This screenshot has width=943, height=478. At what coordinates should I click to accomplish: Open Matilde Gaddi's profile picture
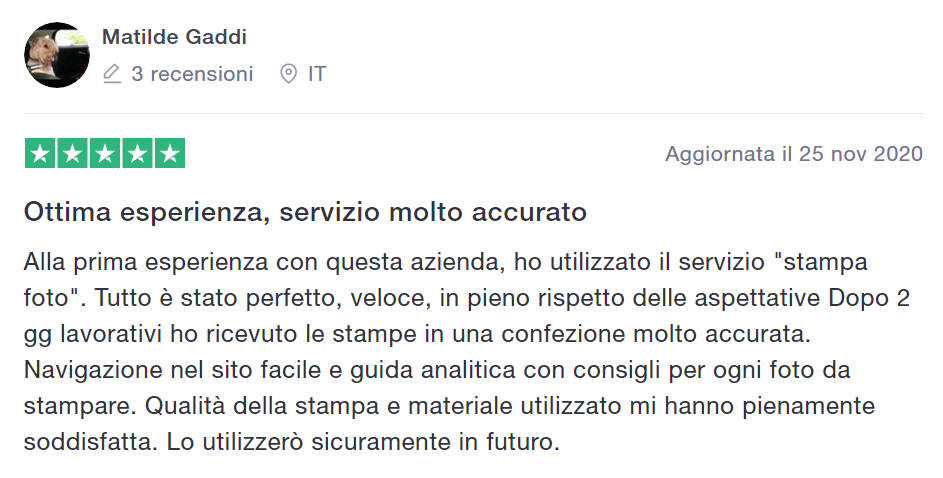coord(57,55)
